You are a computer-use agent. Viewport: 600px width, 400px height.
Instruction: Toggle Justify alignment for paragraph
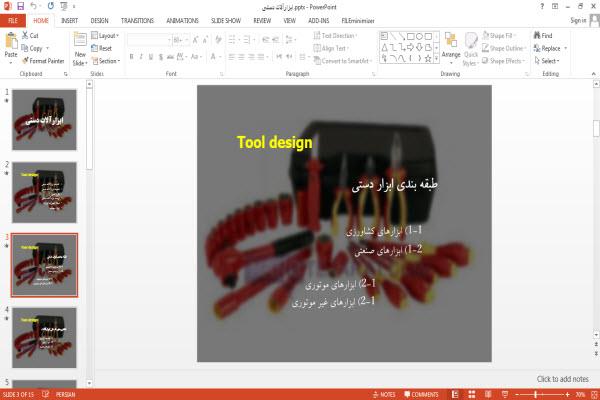point(261,57)
